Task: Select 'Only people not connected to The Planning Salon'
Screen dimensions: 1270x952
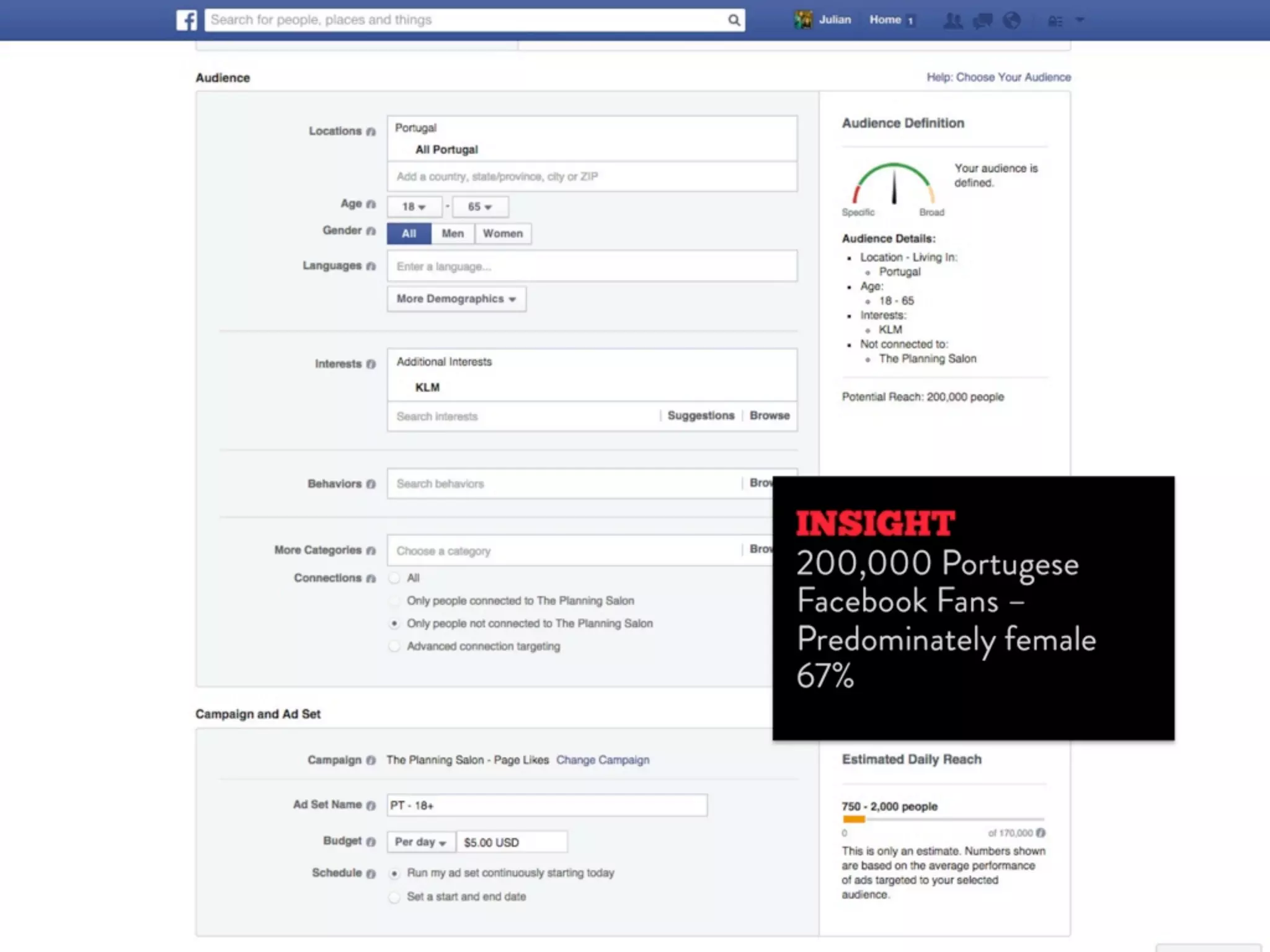Action: [x=394, y=624]
